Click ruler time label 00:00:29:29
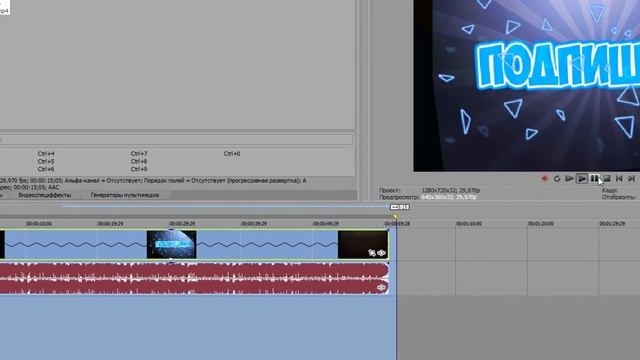Viewport: 640px width, 360px height. [182, 224]
